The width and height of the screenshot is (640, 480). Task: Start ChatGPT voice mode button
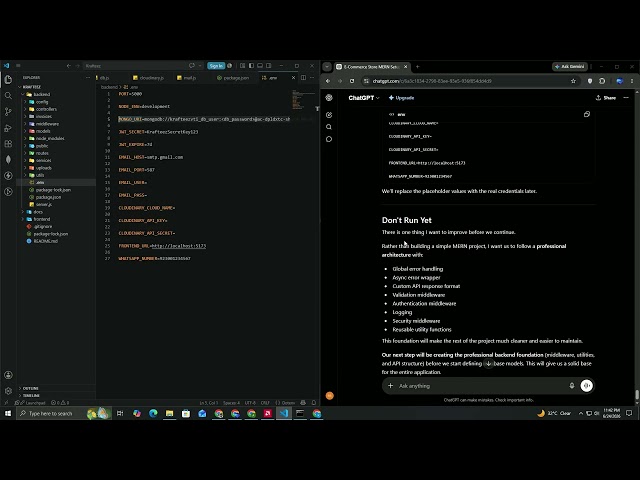point(587,386)
